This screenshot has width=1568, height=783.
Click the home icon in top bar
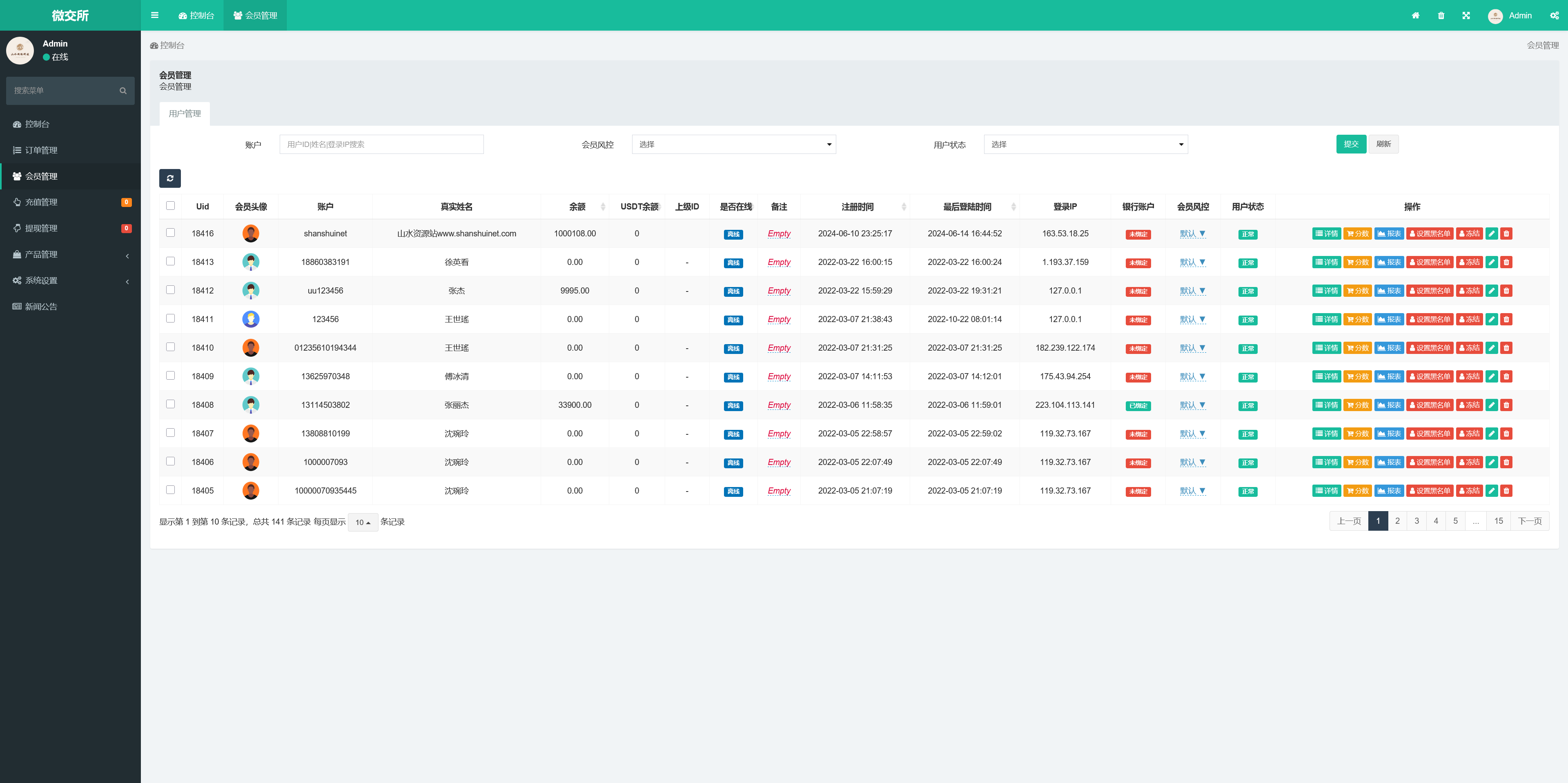tap(1416, 15)
